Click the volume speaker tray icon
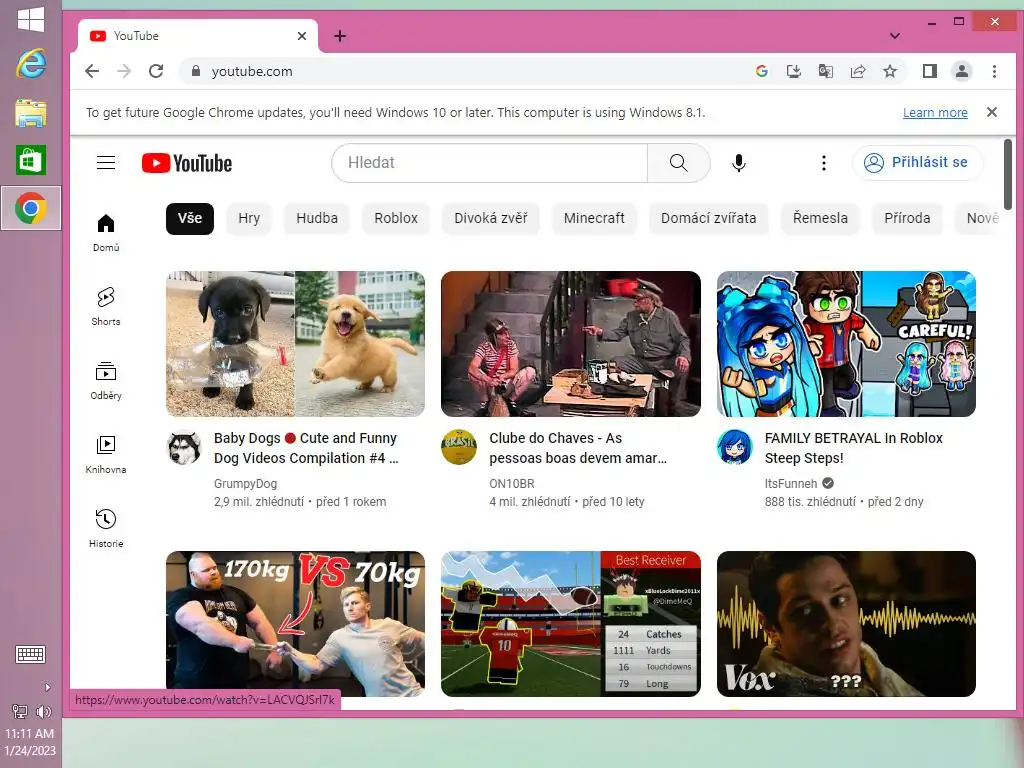Image resolution: width=1024 pixels, height=768 pixels. 44,712
